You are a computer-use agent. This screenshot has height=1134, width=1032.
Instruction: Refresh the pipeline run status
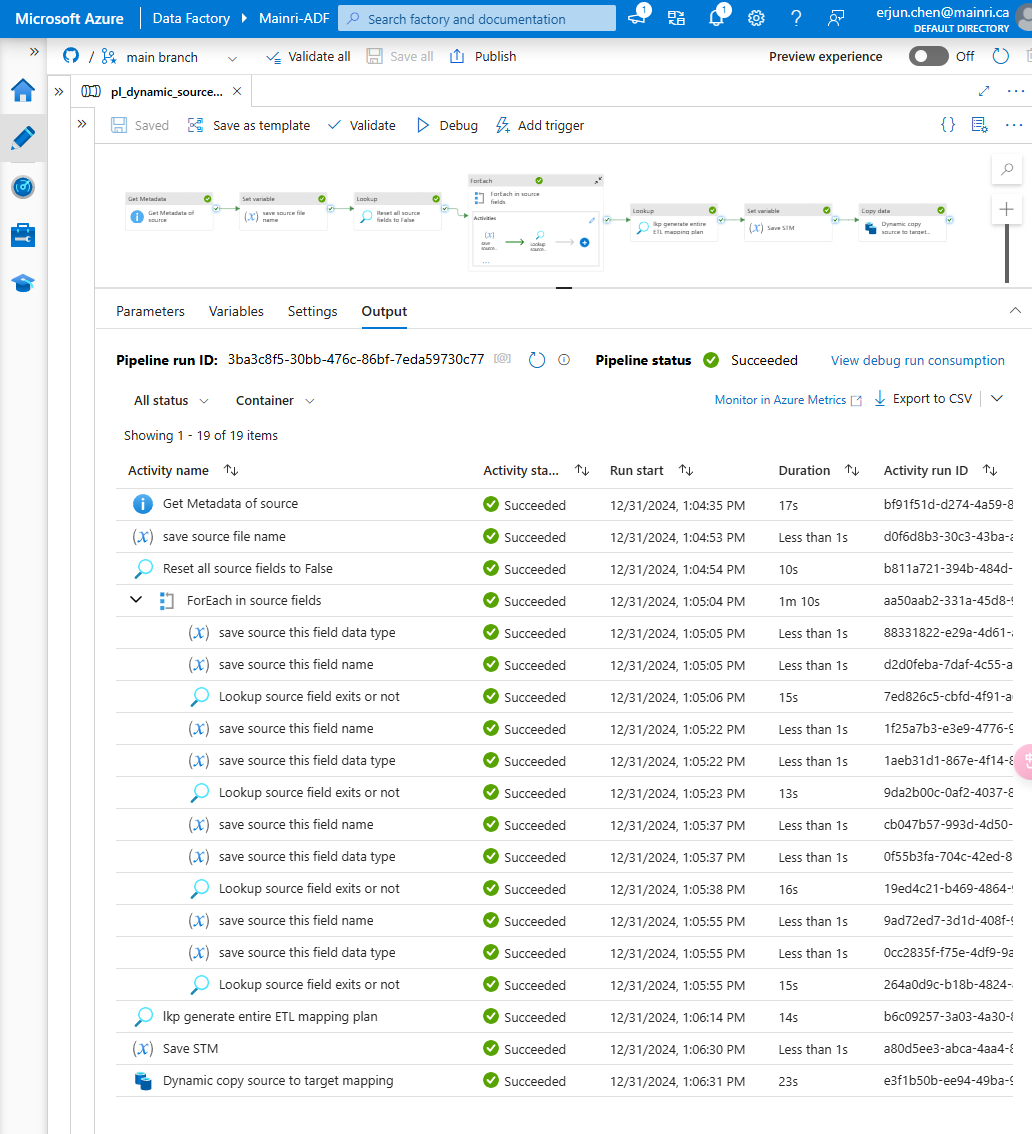coord(537,360)
